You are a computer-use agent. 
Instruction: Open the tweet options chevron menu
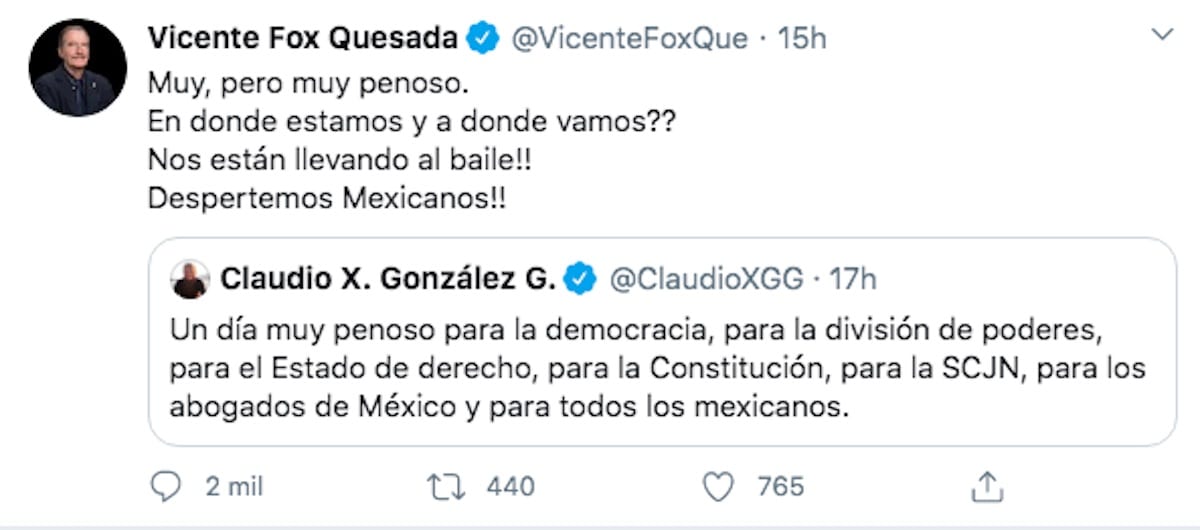coord(1162,36)
